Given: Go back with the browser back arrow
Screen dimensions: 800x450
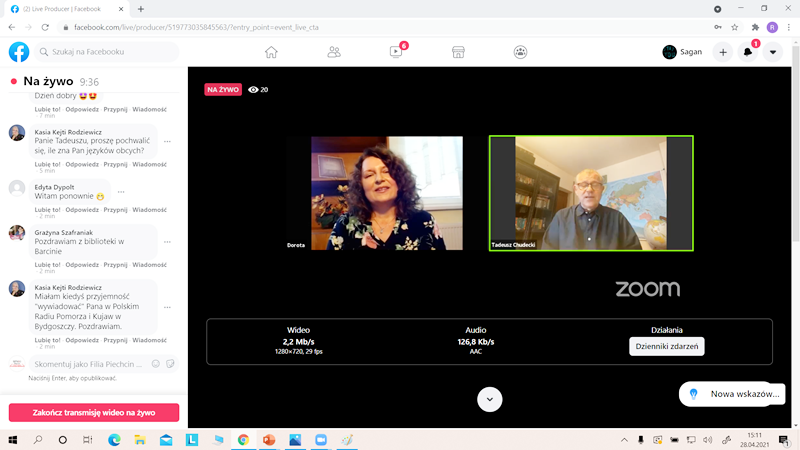Looking at the screenshot, I should 12,28.
